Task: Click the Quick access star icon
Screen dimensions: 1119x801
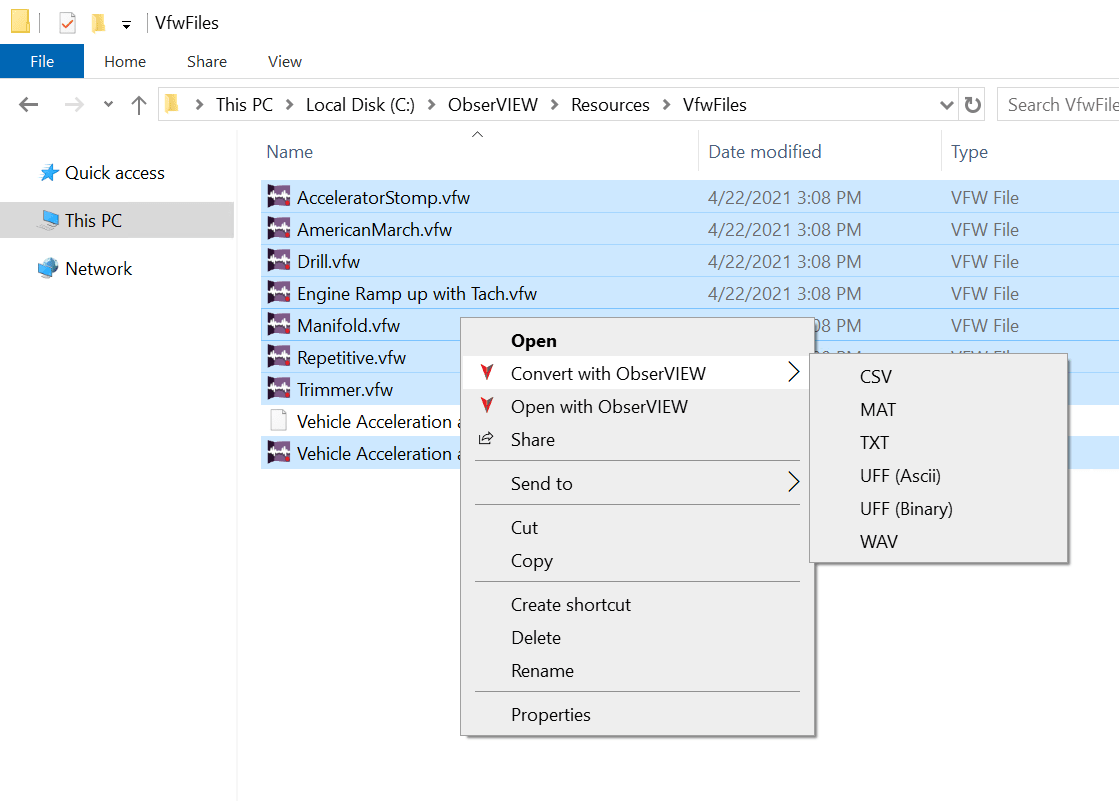Action: pyautogui.click(x=49, y=173)
